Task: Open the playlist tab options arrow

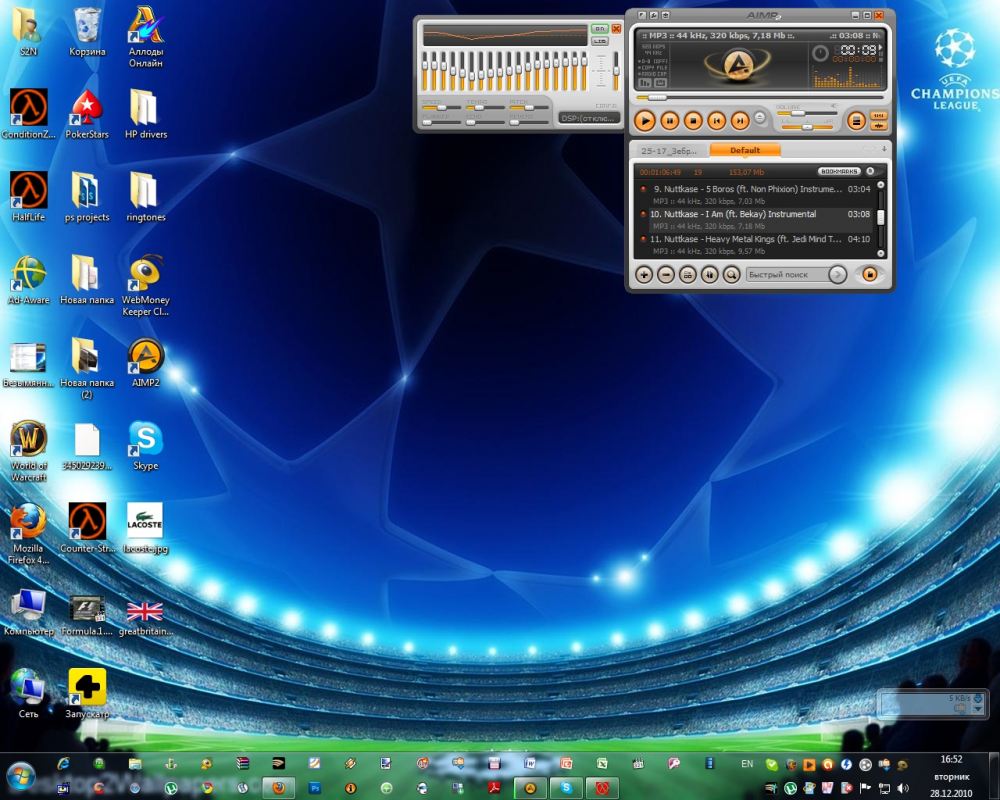Action: click(884, 149)
